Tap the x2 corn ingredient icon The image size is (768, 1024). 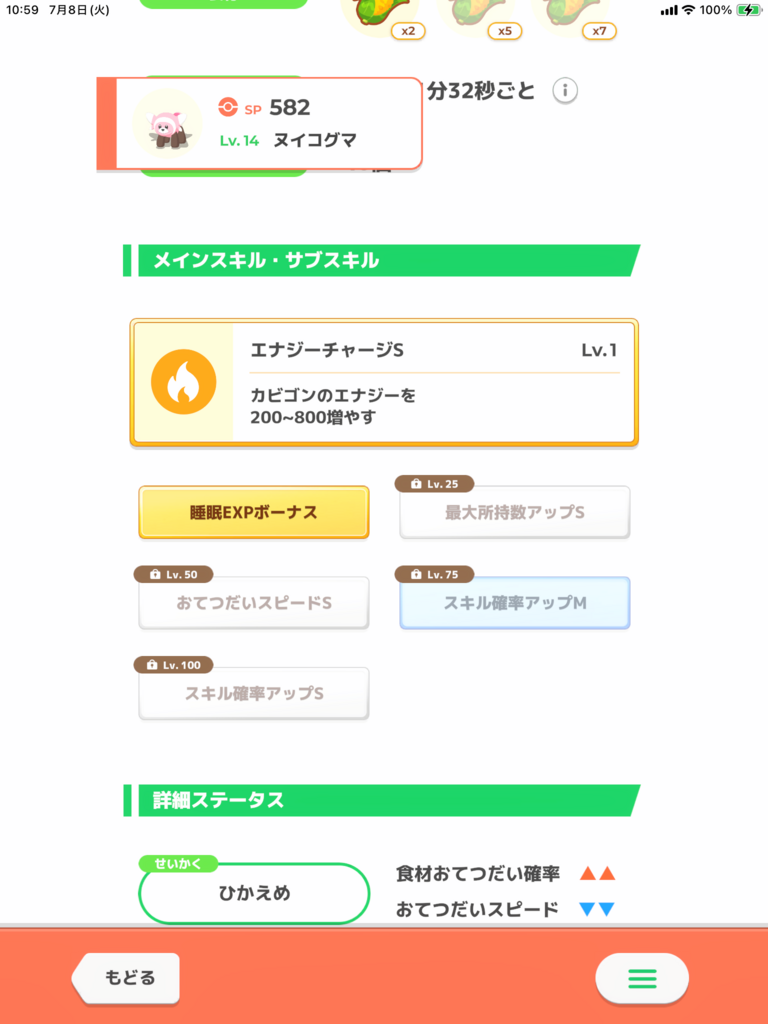(384, 17)
